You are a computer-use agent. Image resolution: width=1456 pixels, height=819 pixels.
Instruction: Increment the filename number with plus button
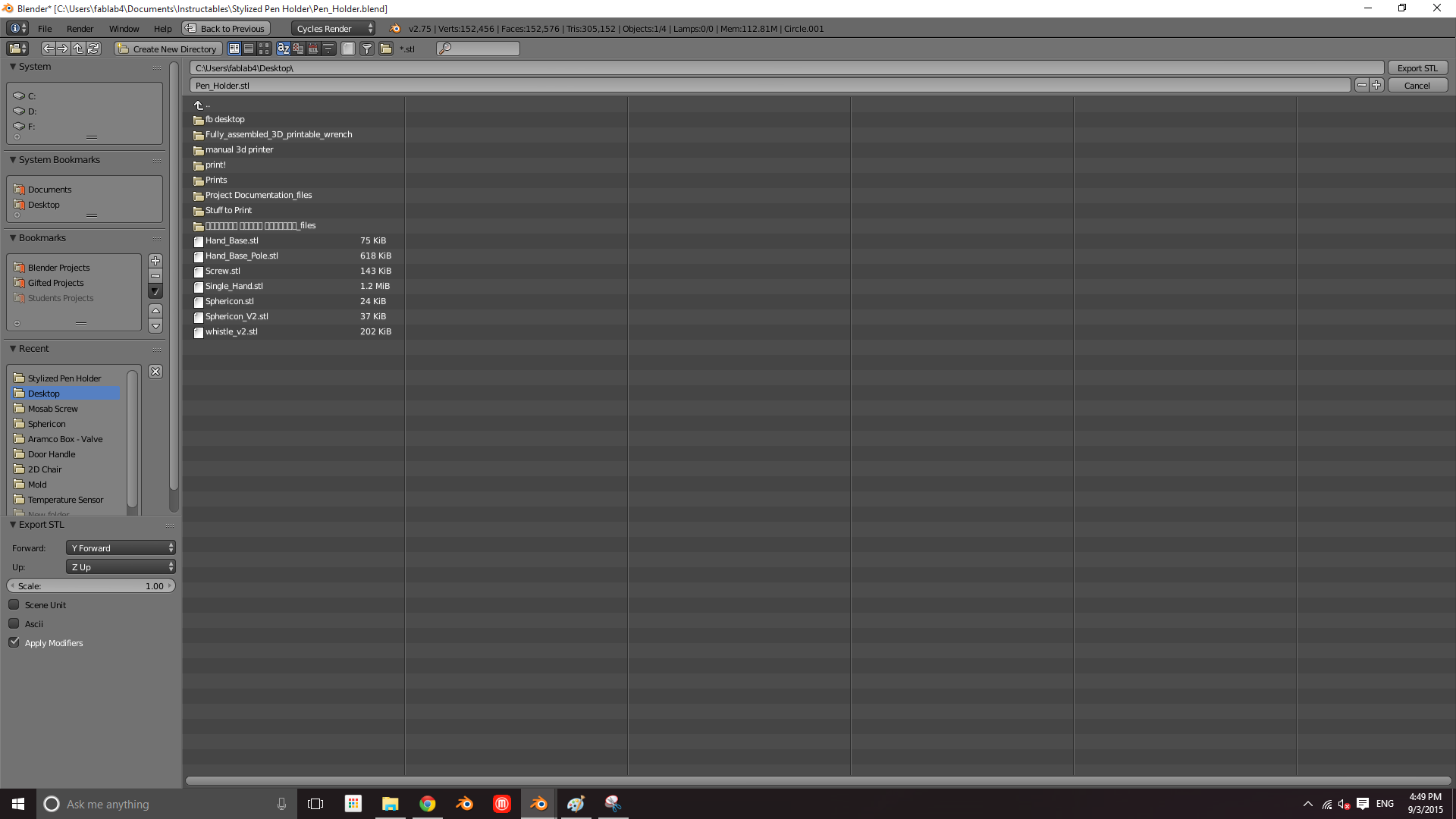[x=1376, y=85]
